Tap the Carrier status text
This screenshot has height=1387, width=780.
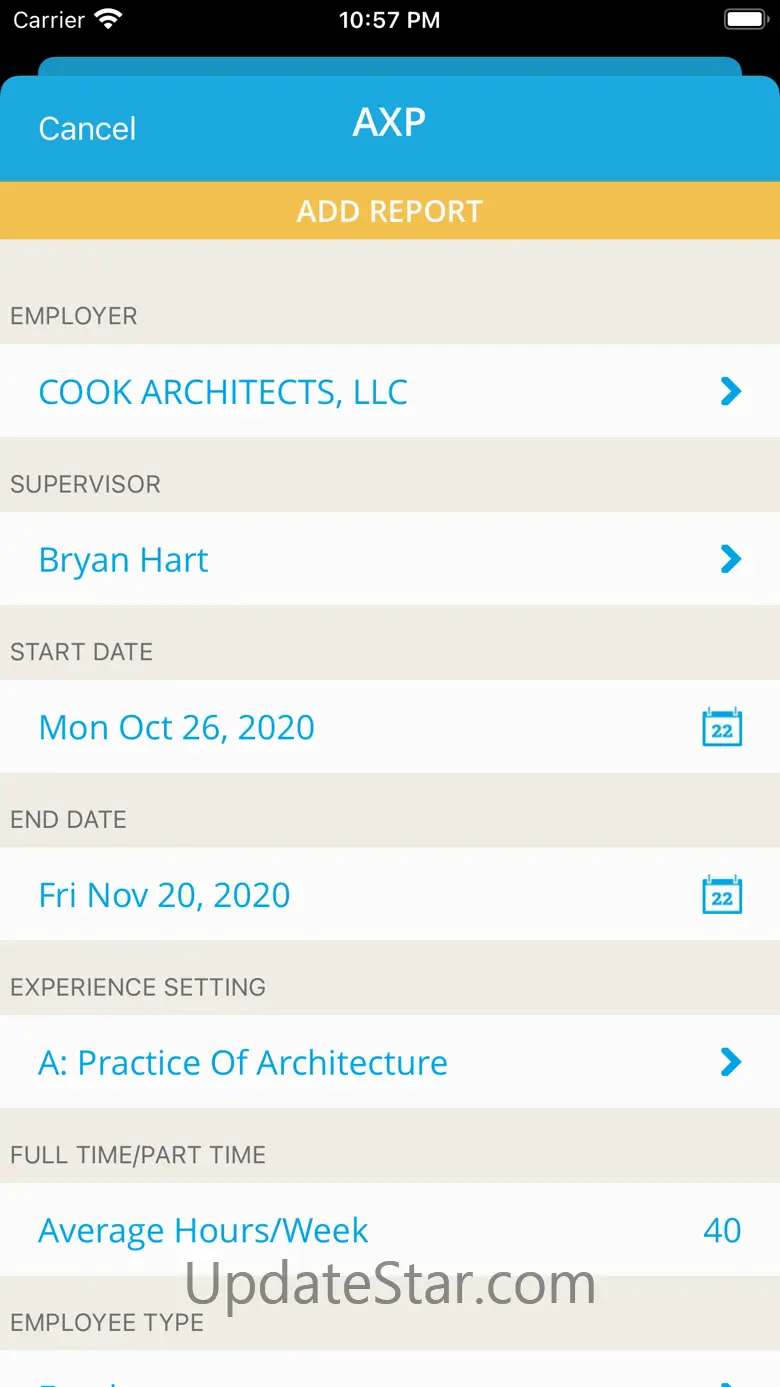49,20
